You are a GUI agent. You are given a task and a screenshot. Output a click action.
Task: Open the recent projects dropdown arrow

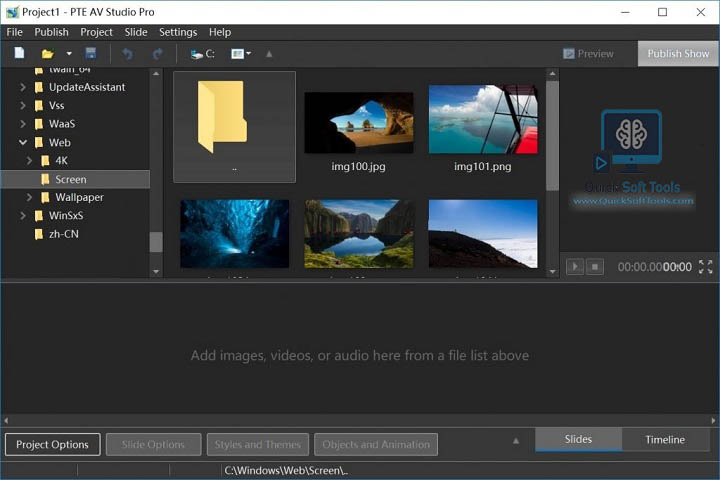click(69, 54)
